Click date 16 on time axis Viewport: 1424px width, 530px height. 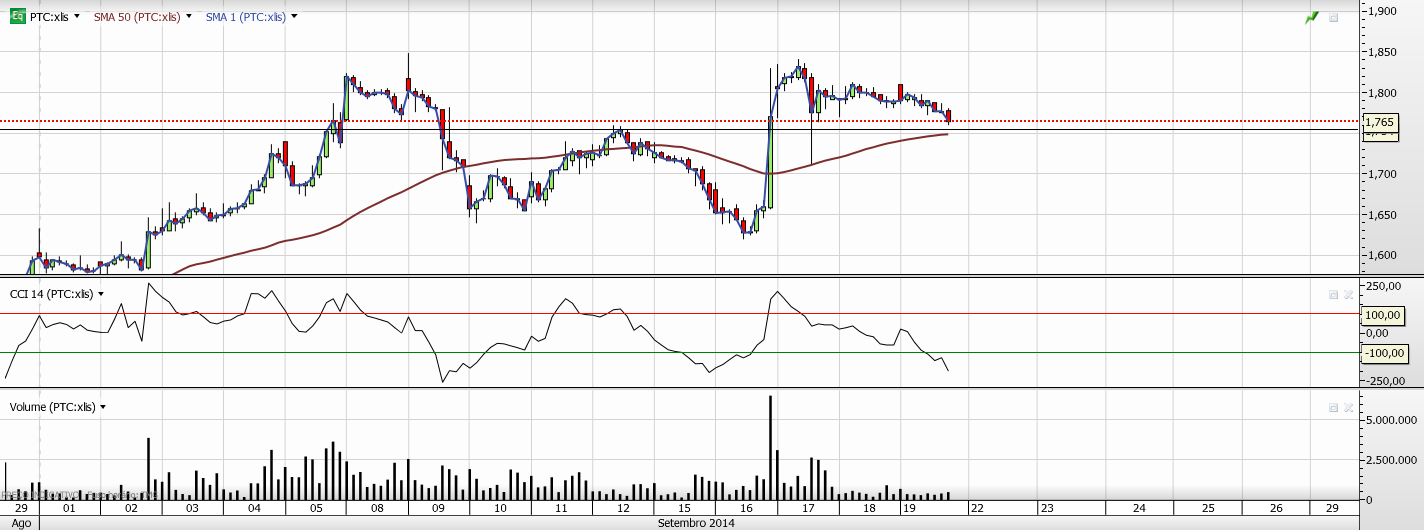[x=748, y=508]
